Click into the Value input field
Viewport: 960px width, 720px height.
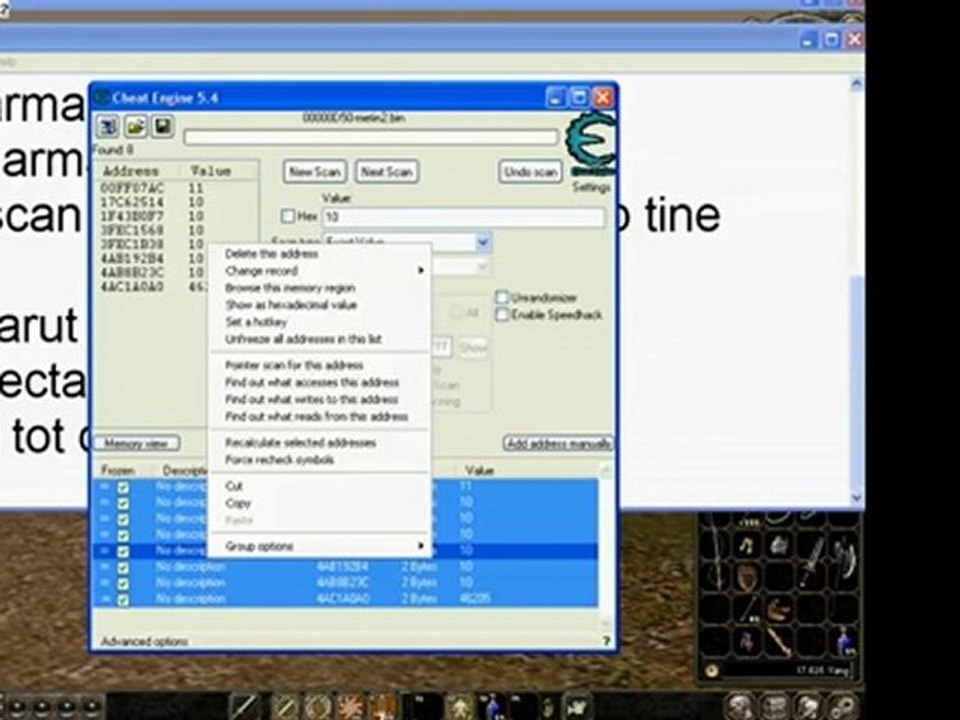tap(463, 217)
